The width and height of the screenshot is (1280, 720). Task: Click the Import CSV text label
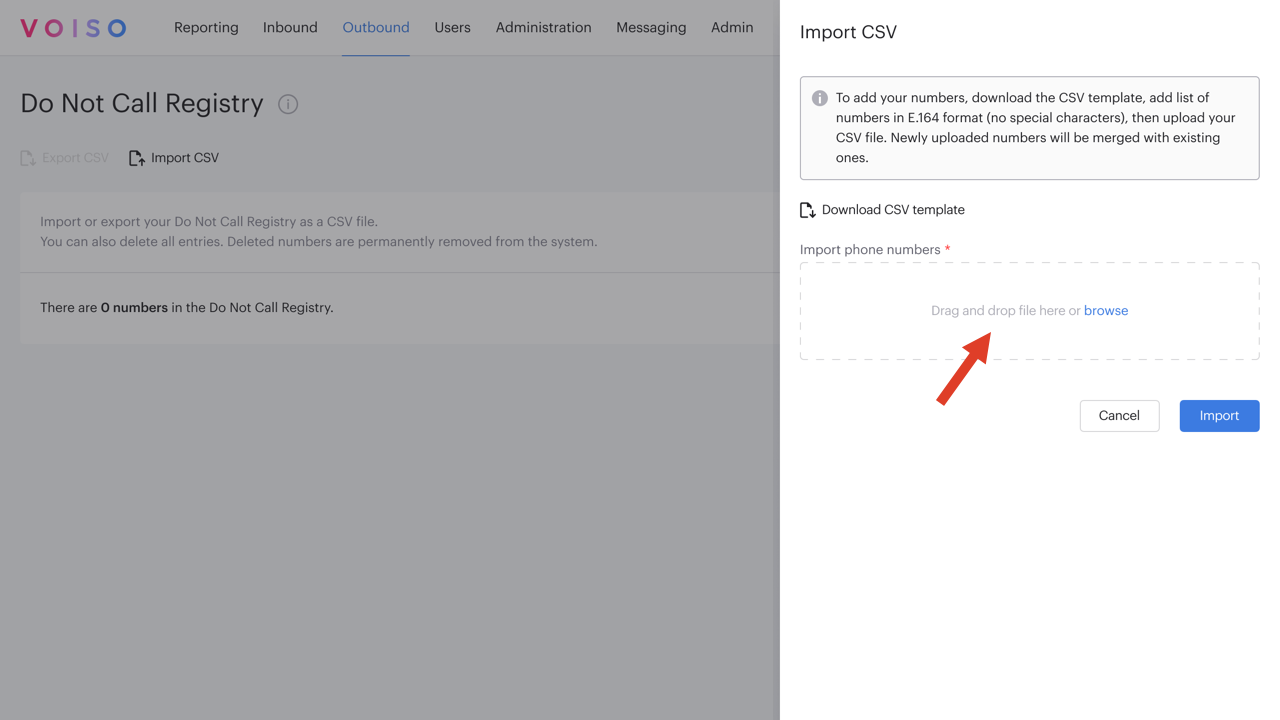(x=183, y=157)
